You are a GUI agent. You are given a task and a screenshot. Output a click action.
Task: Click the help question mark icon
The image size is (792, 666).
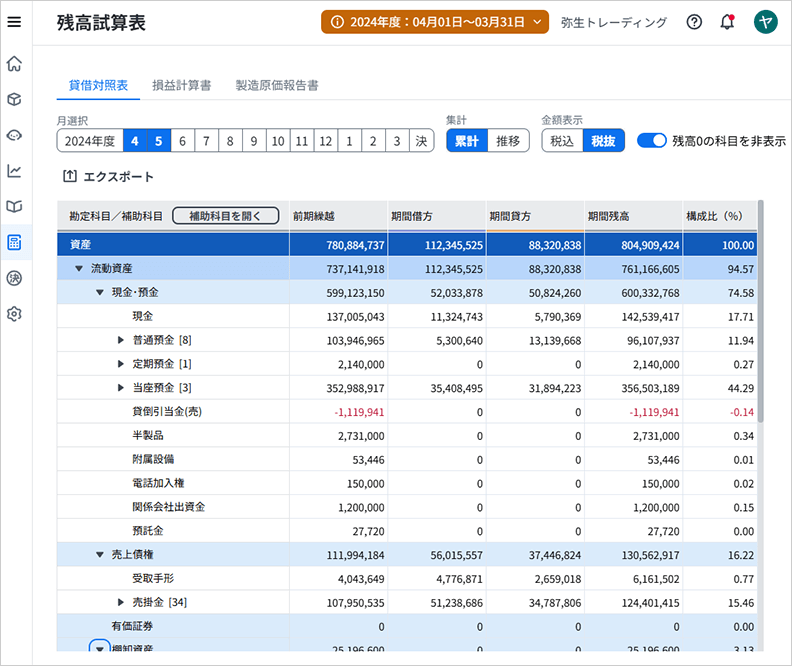(694, 22)
